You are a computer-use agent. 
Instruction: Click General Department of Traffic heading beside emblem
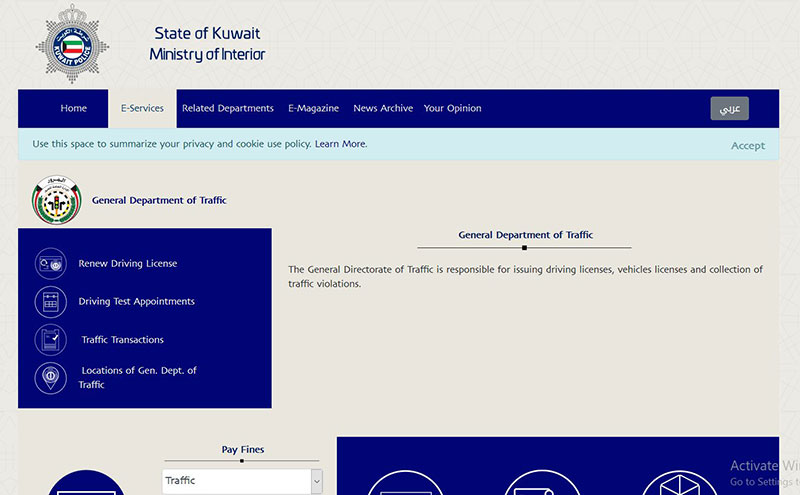click(159, 200)
